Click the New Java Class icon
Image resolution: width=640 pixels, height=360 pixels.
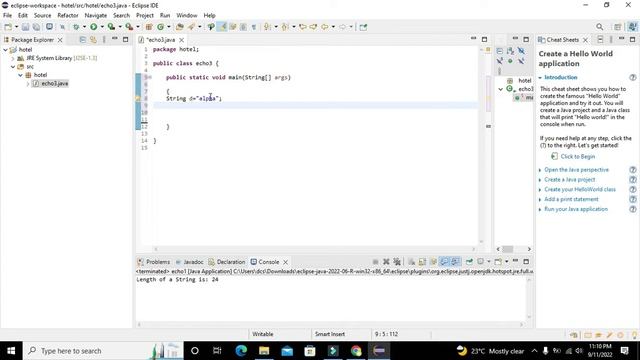160,27
